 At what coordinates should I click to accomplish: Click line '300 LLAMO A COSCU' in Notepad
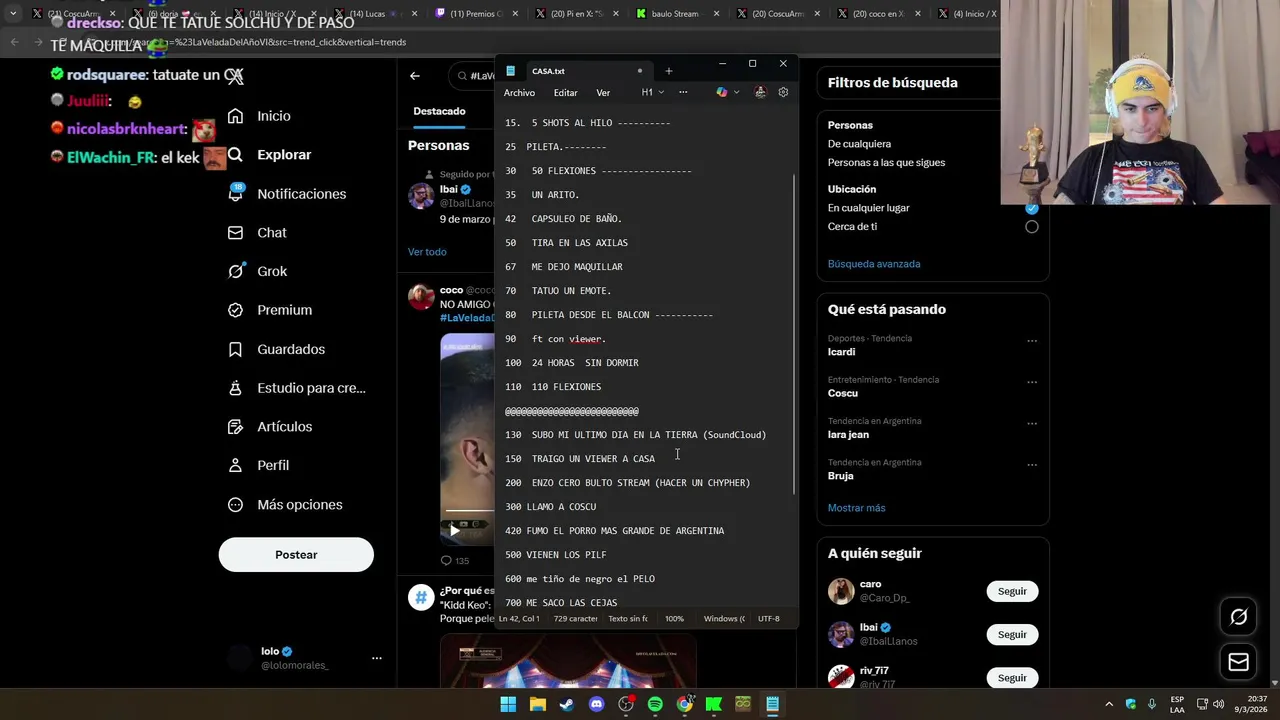[x=550, y=507]
